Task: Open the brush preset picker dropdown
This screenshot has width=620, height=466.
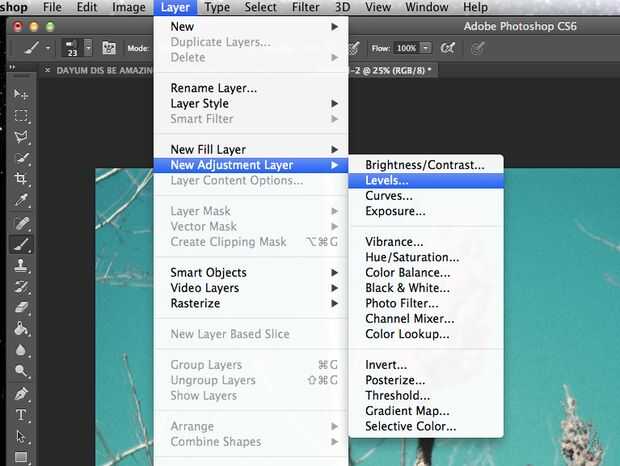Action: tap(88, 48)
